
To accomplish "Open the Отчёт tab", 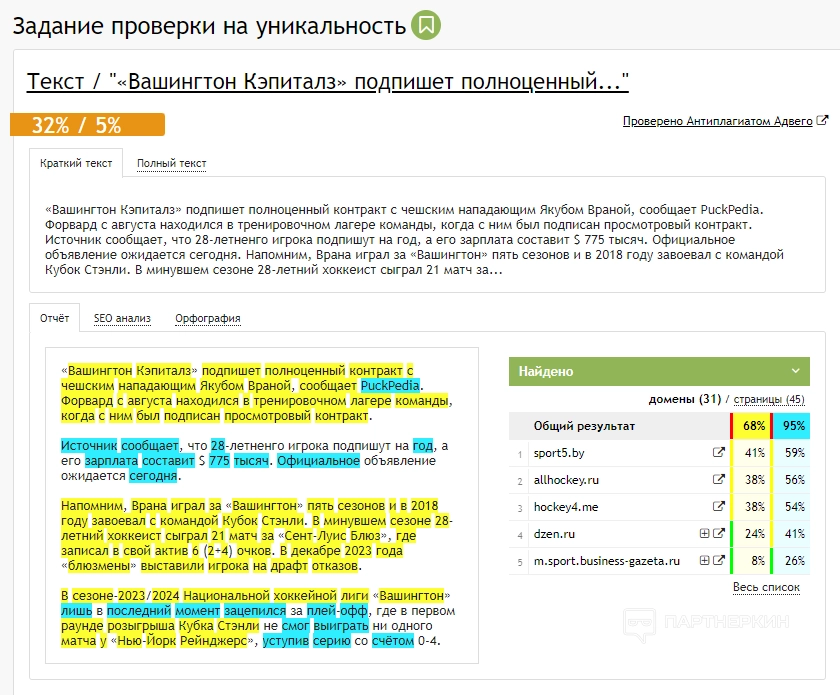I will 55,318.
